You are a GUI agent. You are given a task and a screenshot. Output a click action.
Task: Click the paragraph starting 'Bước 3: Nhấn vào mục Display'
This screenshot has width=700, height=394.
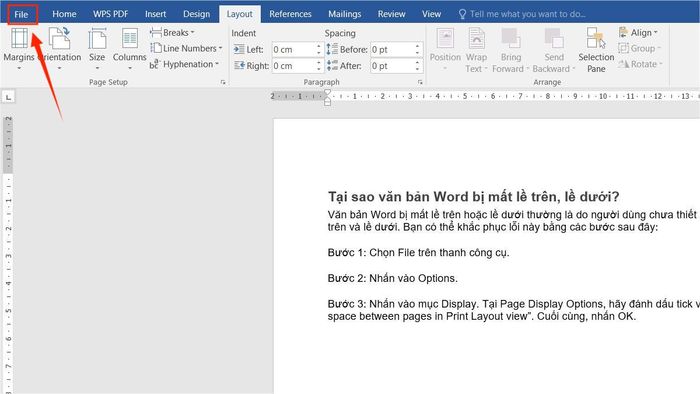[513, 310]
